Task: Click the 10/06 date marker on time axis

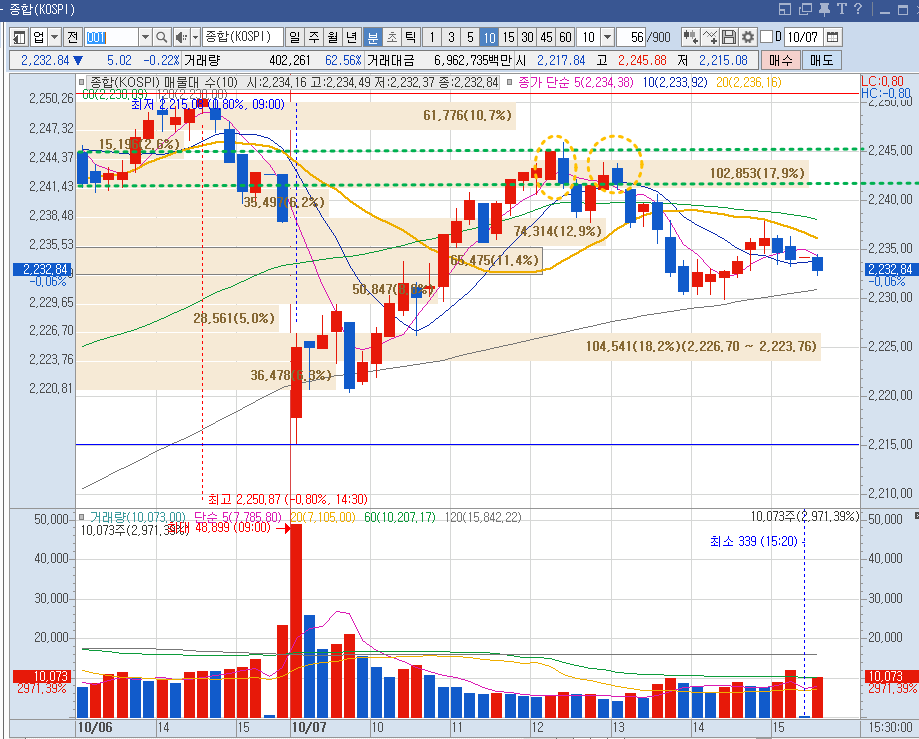Action: [95, 727]
